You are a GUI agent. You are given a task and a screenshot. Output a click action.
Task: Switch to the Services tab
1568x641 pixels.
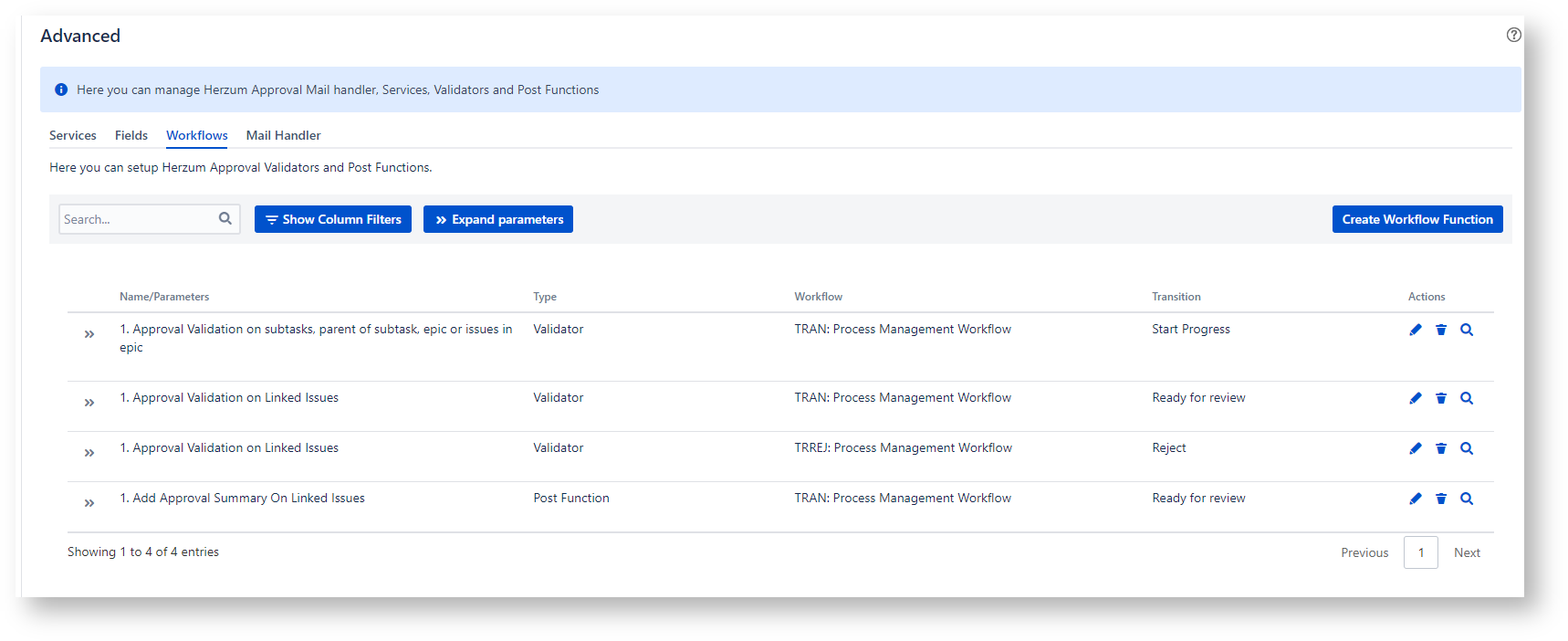tap(72, 135)
